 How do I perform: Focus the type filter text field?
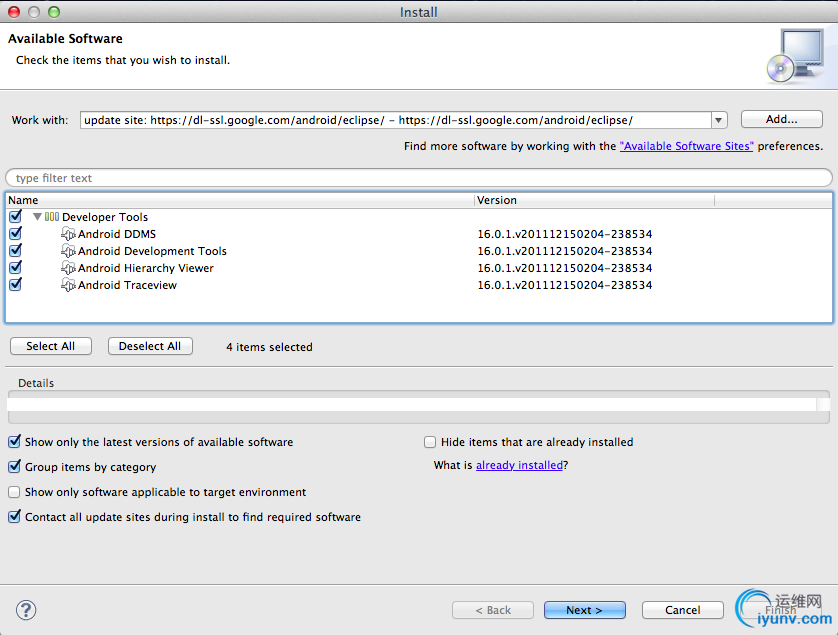click(420, 178)
